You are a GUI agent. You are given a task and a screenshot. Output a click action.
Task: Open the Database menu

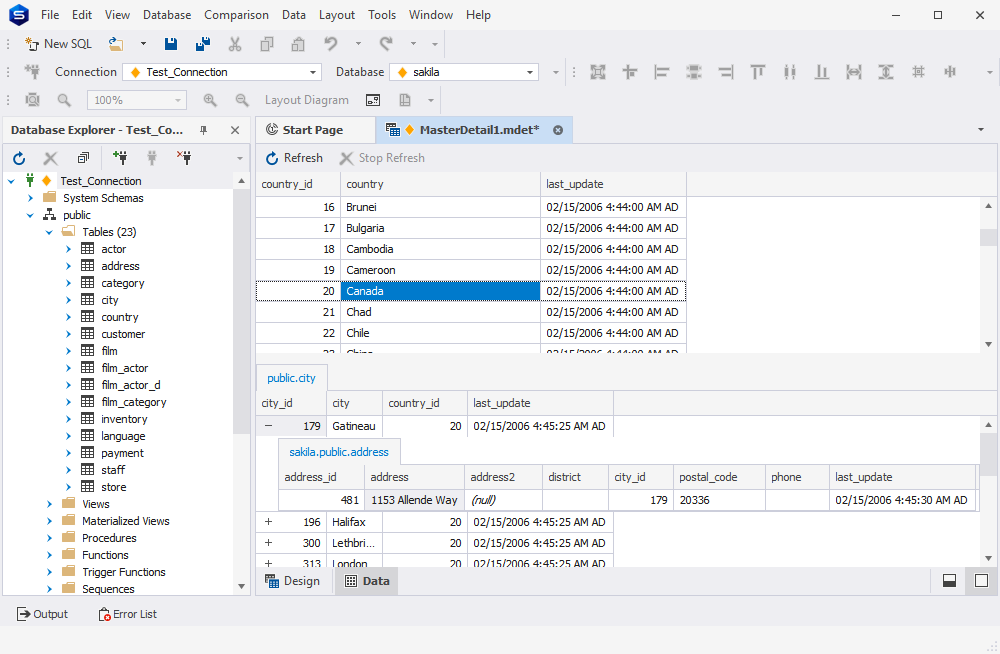click(166, 15)
